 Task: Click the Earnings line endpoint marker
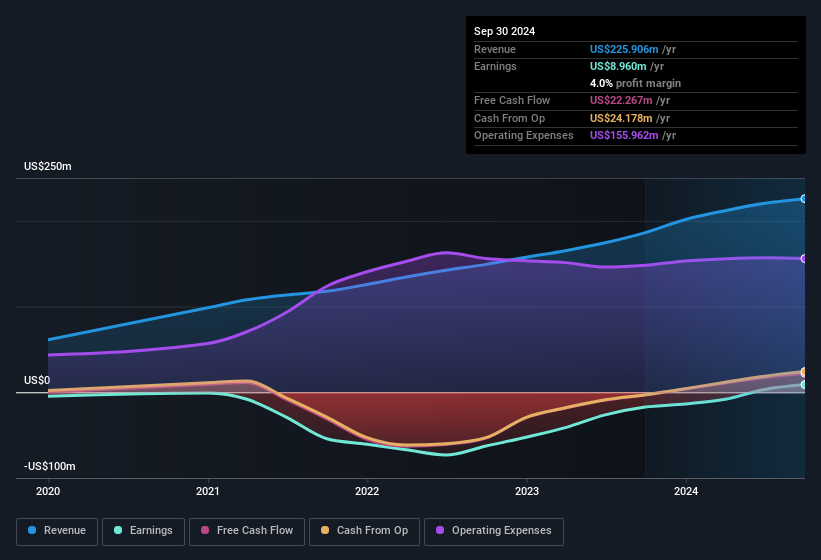[804, 385]
